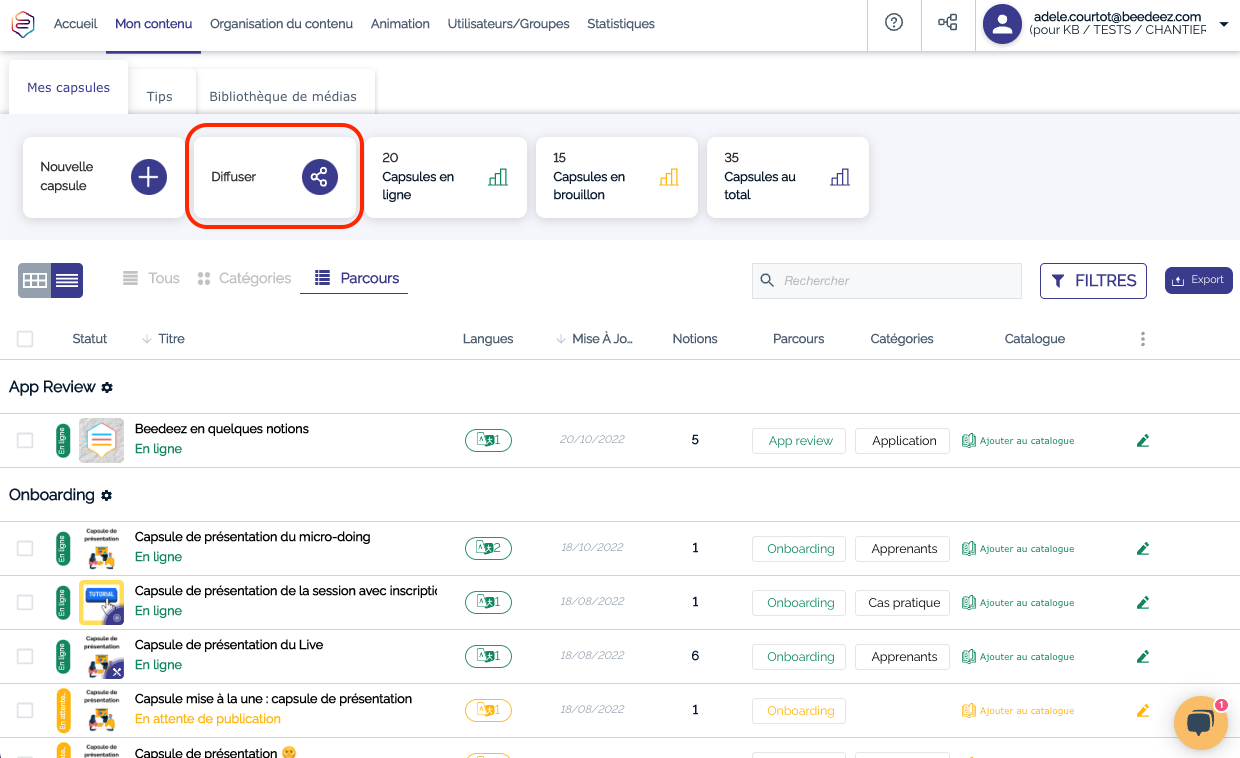
Task: Click the Diffuser share icon
Action: click(x=320, y=177)
